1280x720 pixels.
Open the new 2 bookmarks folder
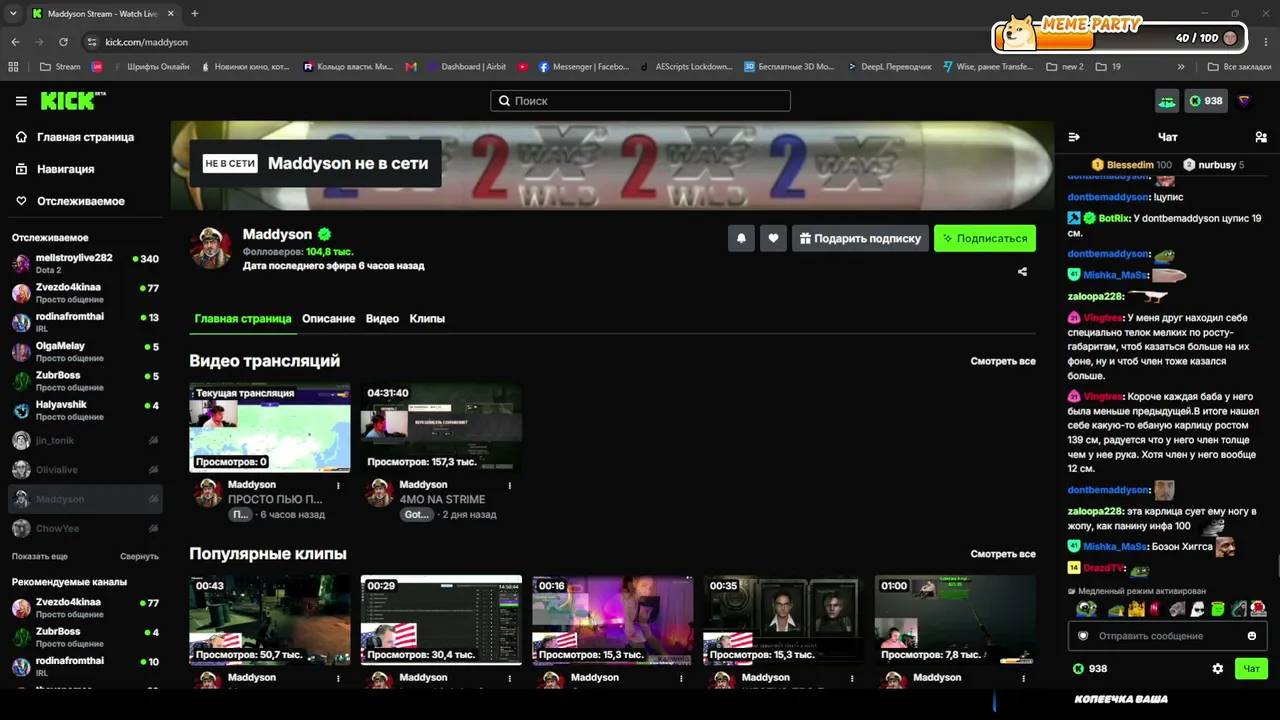pos(1065,67)
